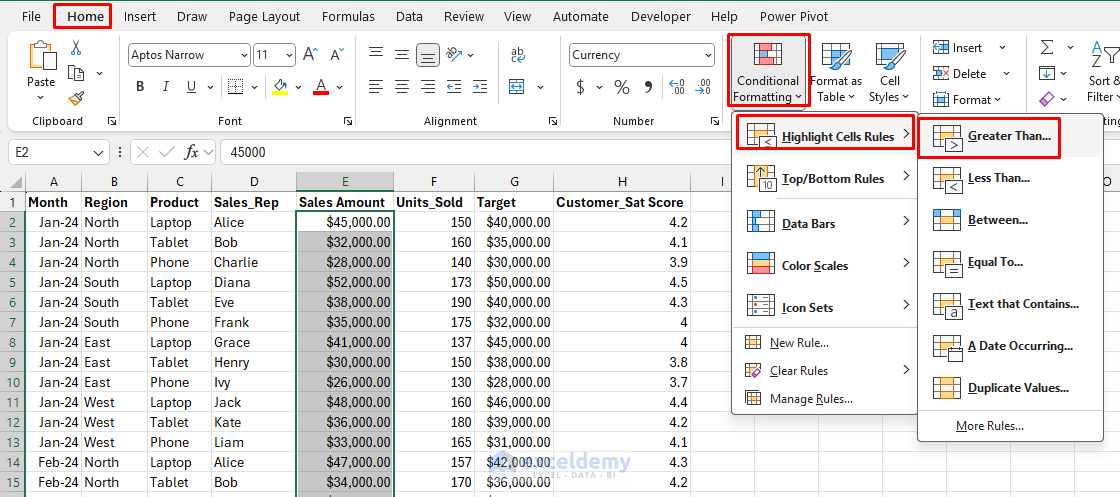Toggle Italic formatting
Image resolution: width=1120 pixels, height=497 pixels.
click(166, 87)
